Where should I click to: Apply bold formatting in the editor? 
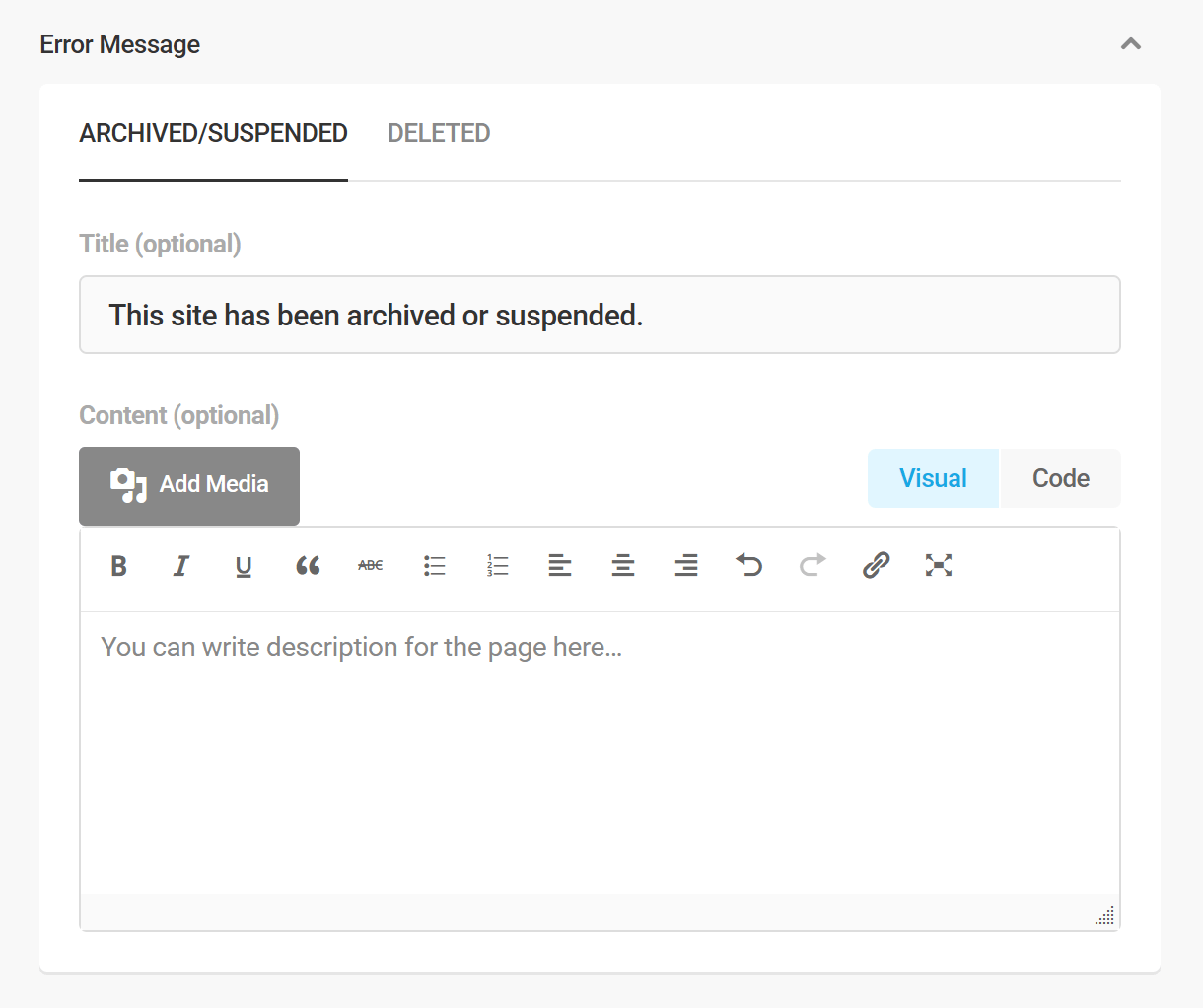pyautogui.click(x=118, y=565)
